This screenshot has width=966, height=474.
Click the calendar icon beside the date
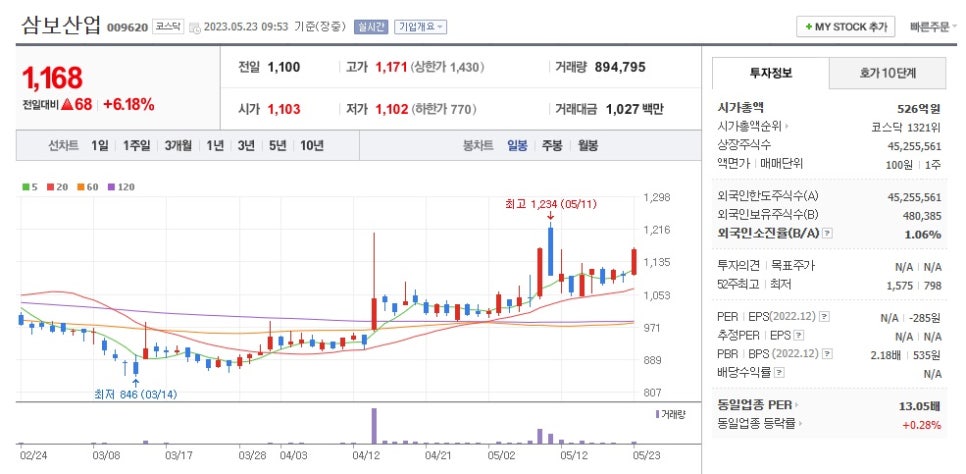click(195, 27)
